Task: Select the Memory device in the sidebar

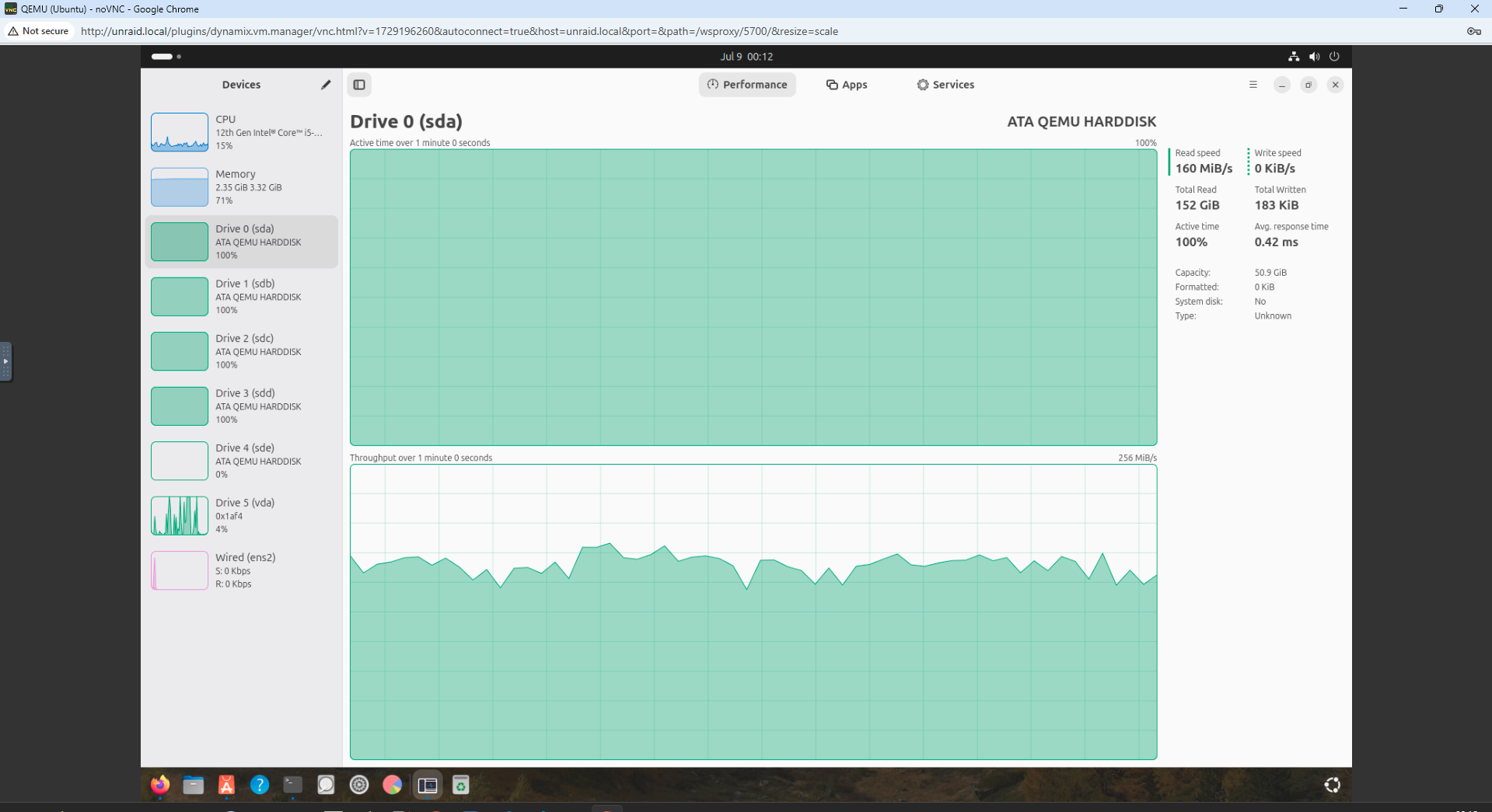Action: point(242,187)
